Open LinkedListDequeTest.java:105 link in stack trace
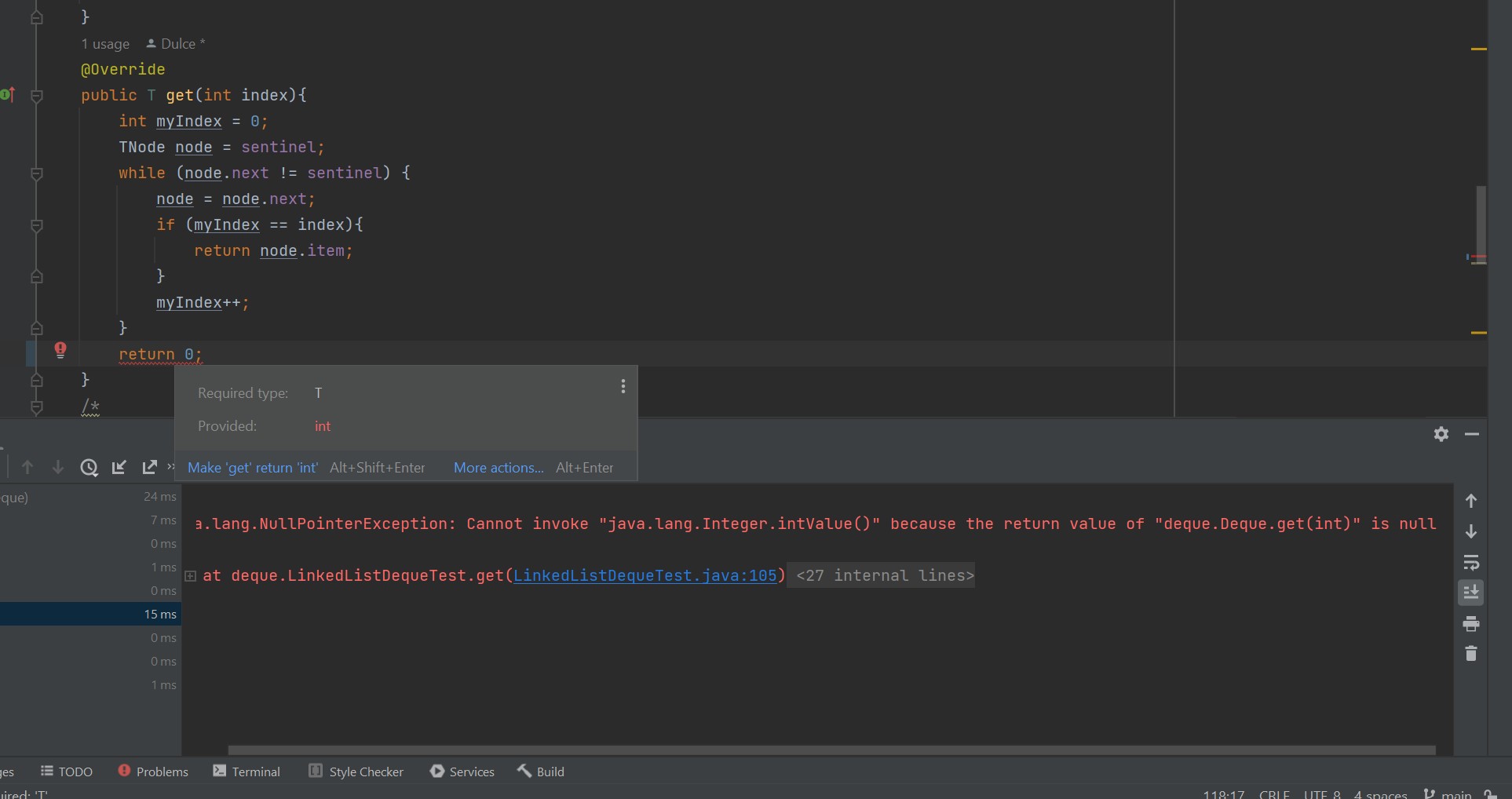The height and width of the screenshot is (799, 1512). coord(645,575)
